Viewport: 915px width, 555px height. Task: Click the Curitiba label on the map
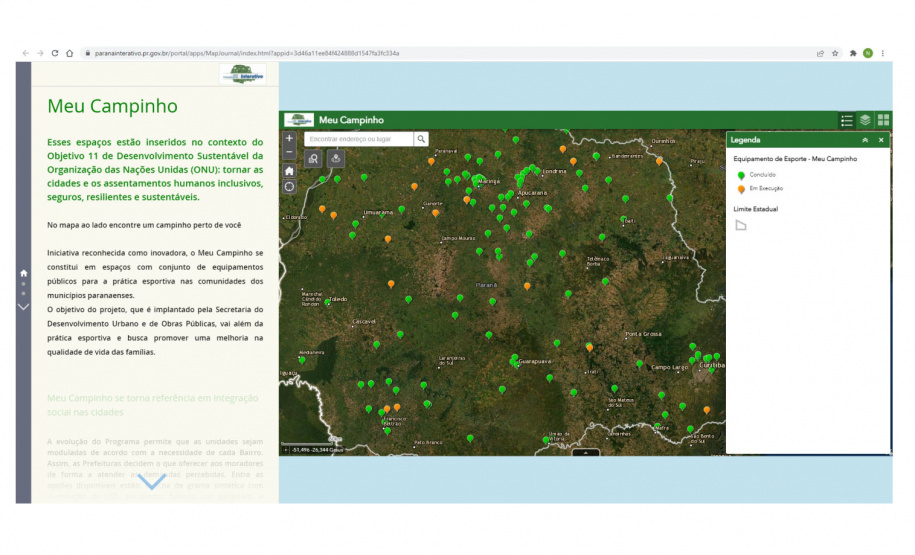[712, 365]
